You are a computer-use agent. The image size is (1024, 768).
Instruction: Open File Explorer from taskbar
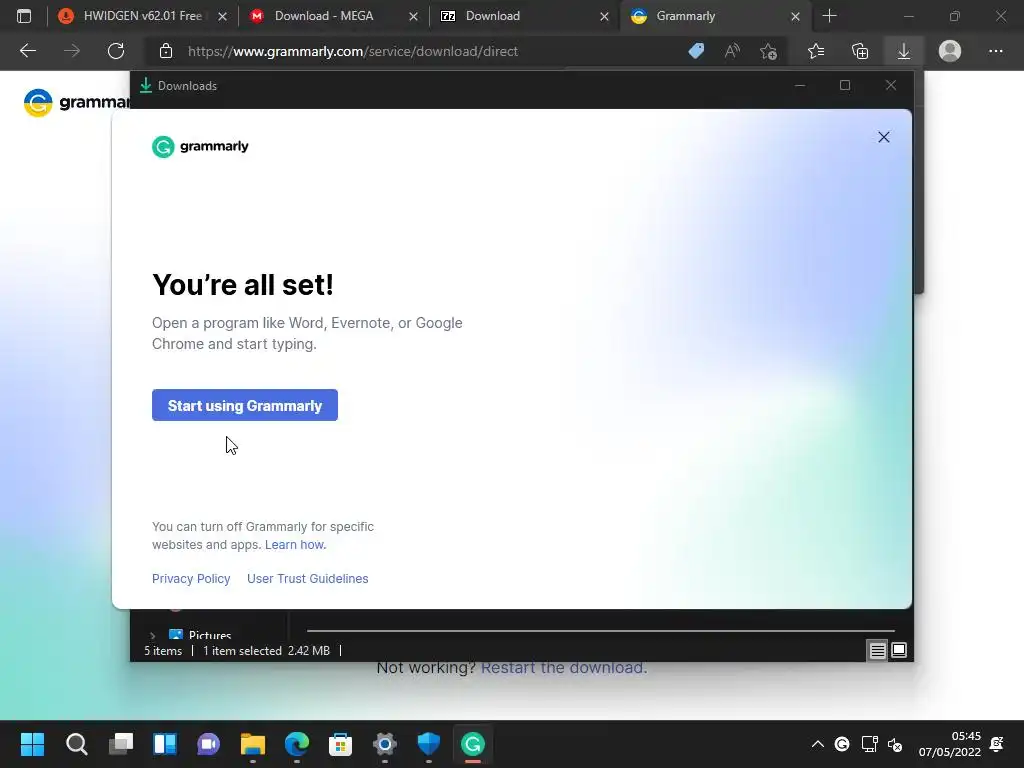click(253, 744)
